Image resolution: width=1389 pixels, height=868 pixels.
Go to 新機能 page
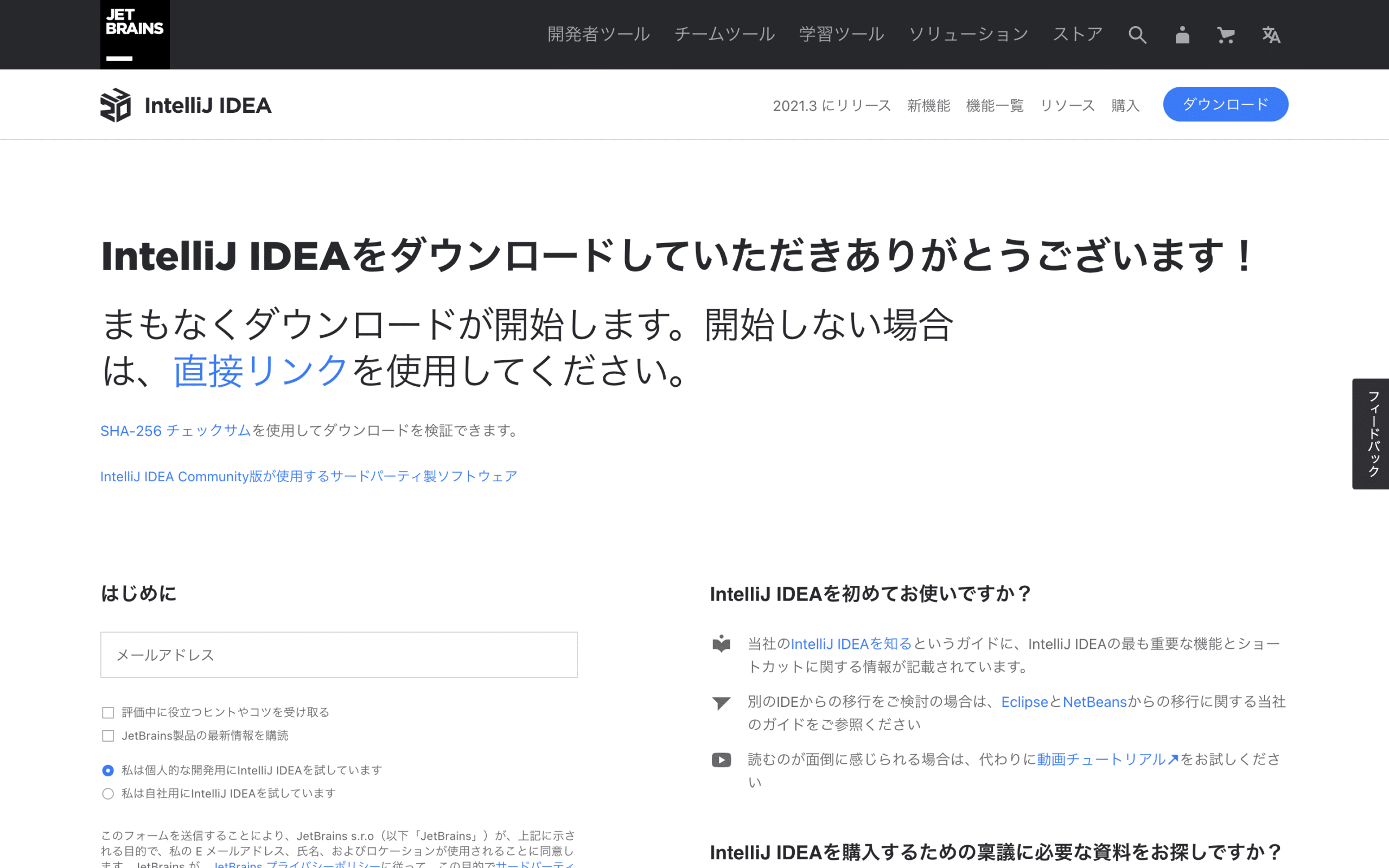click(x=929, y=106)
